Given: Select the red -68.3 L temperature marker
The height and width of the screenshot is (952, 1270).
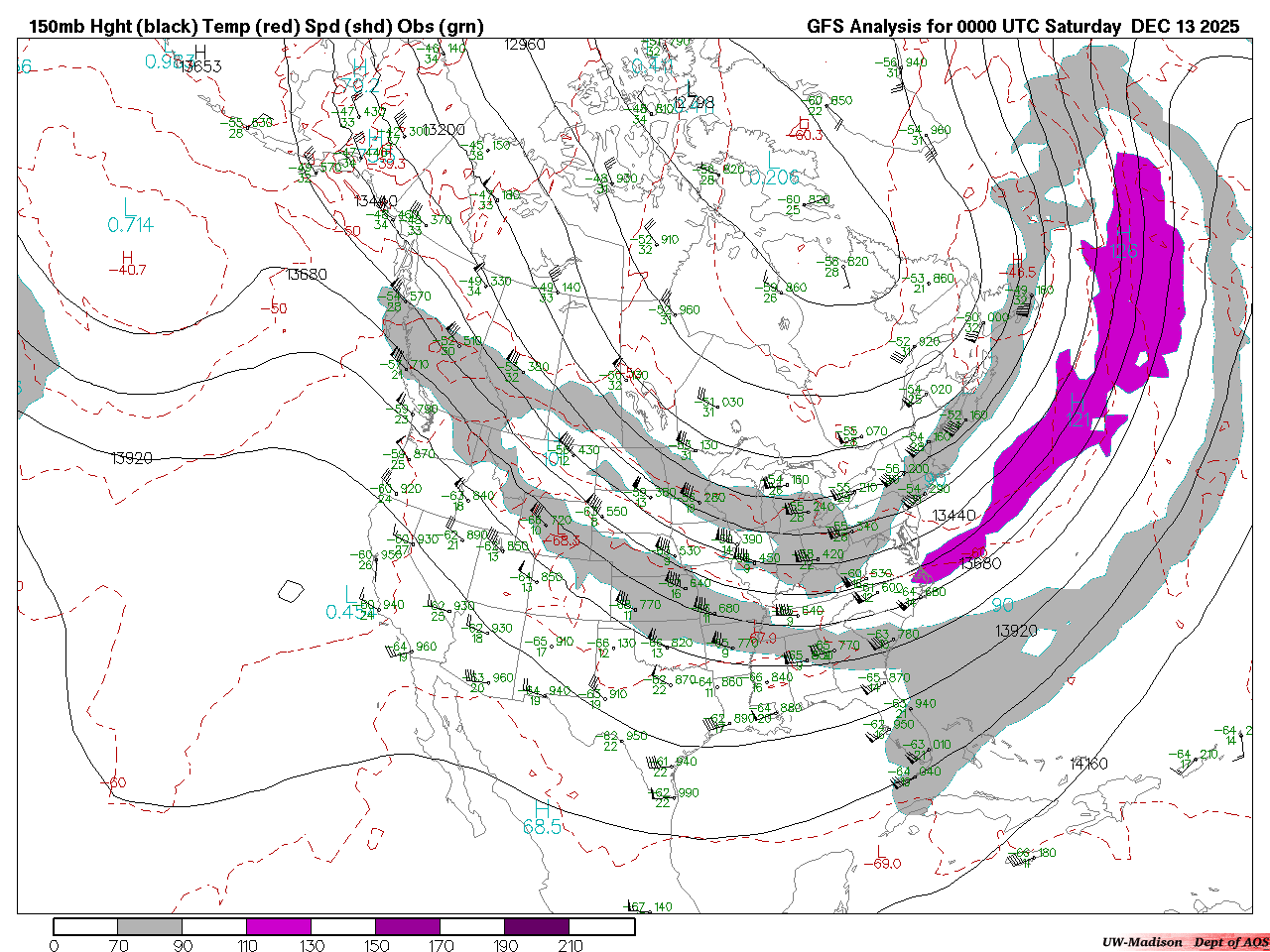Looking at the screenshot, I should pos(562,535).
